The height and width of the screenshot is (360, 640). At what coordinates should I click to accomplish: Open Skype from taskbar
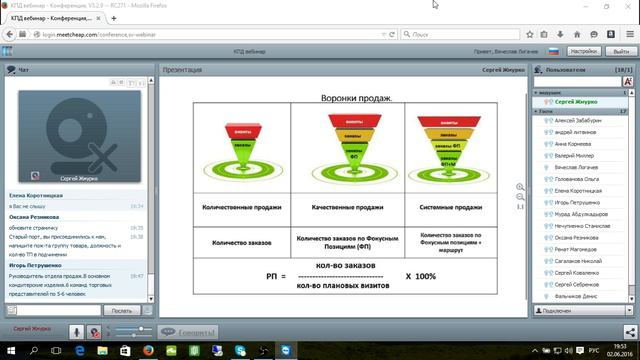240,351
